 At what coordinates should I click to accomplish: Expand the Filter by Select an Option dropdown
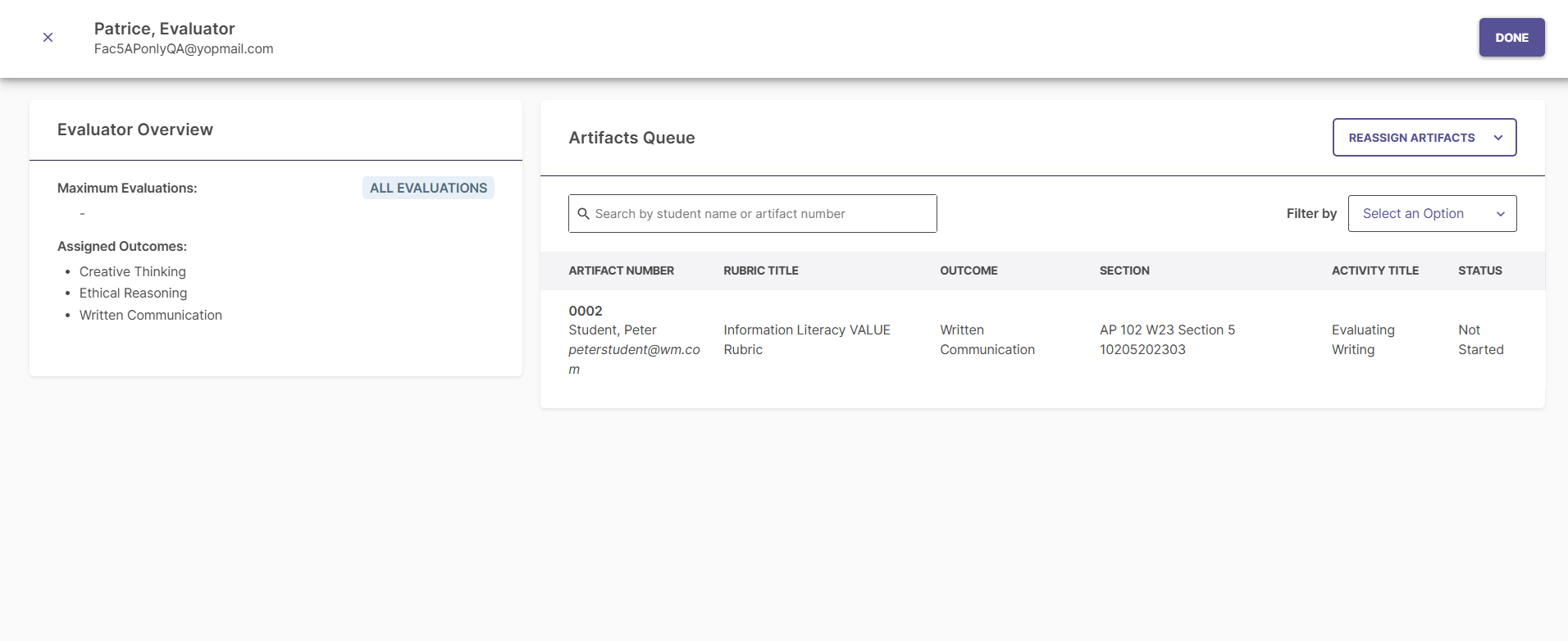pos(1432,214)
